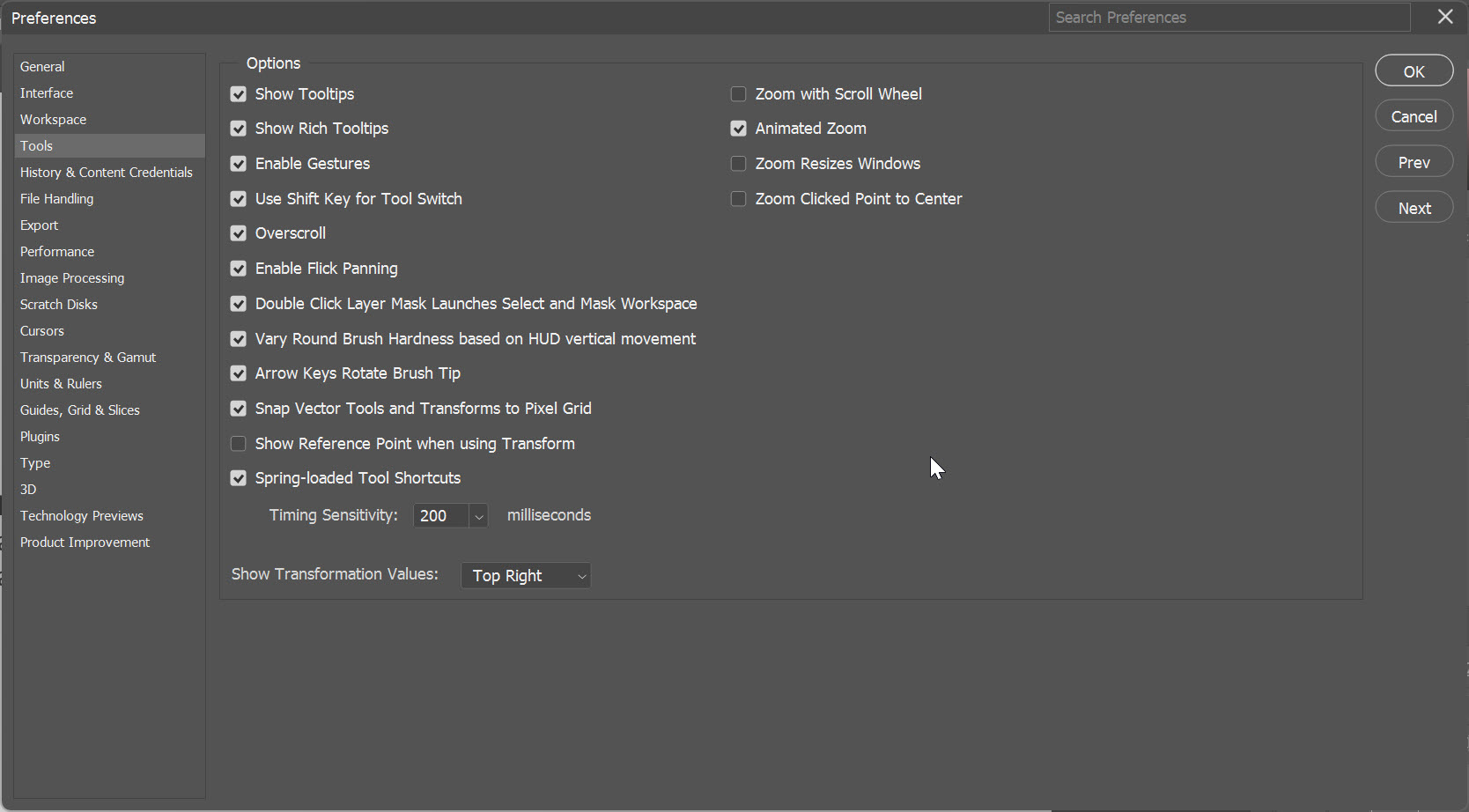Click the Timing Sensitivity value field
This screenshot has height=812, width=1469.
pos(440,516)
